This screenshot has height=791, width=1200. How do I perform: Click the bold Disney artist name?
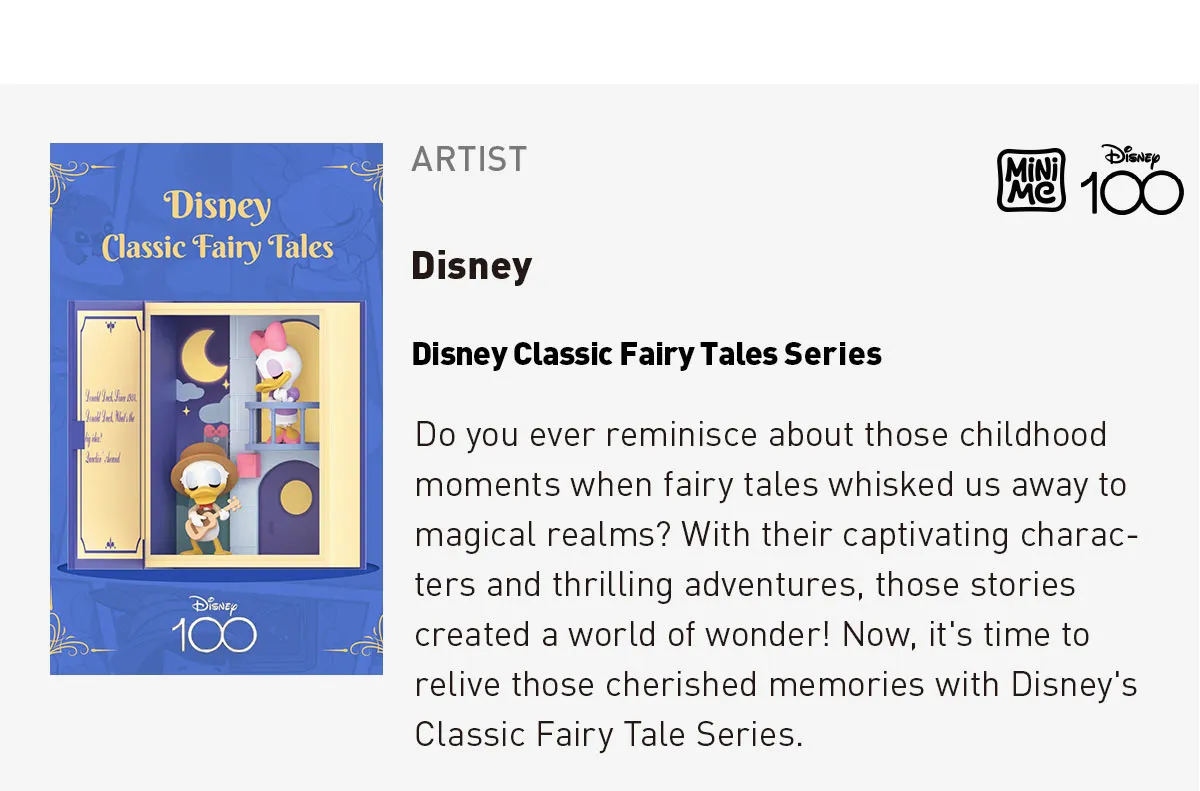471,266
